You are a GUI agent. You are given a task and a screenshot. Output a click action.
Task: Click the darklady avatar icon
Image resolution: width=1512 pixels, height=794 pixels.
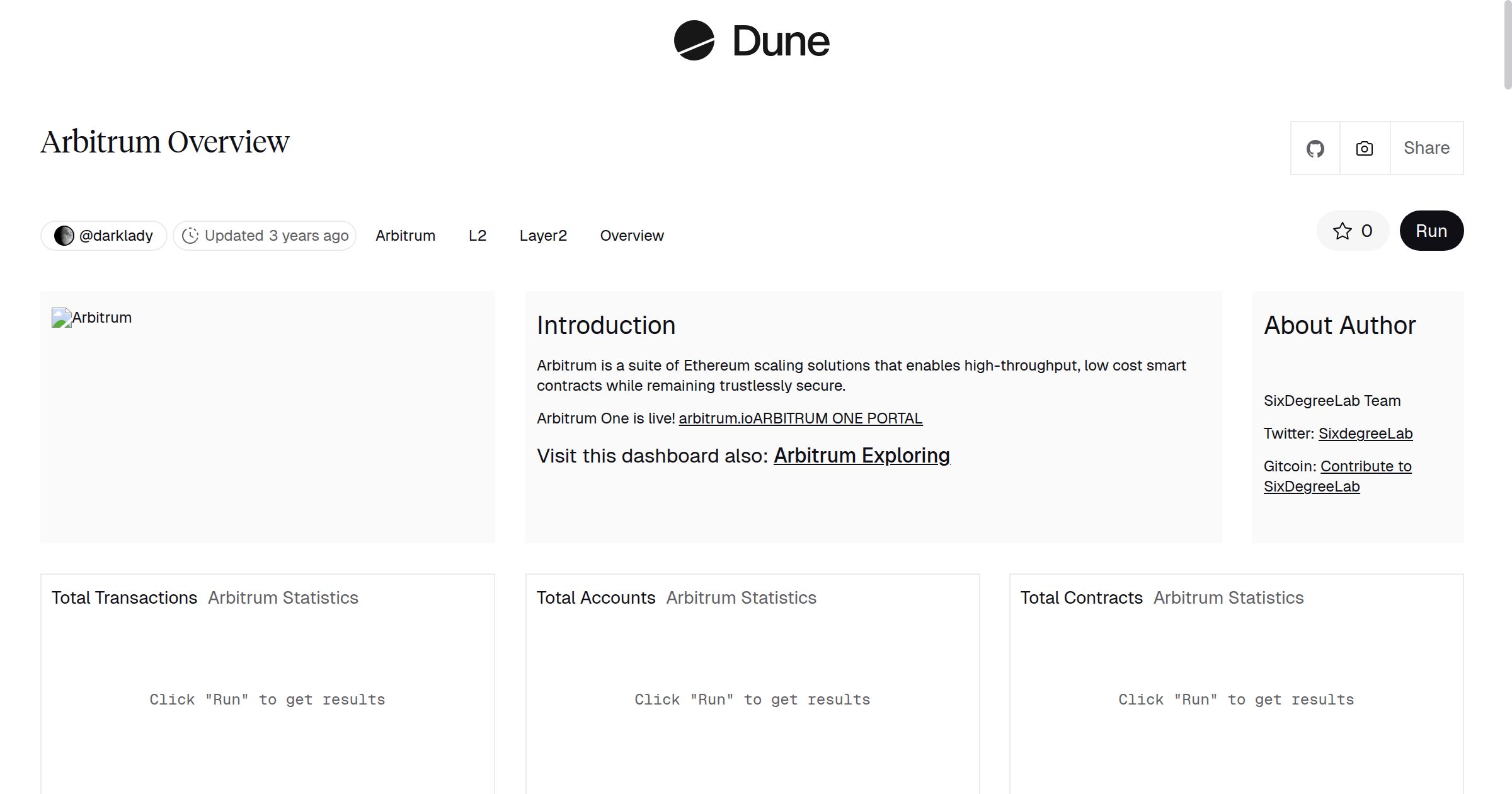pos(64,236)
